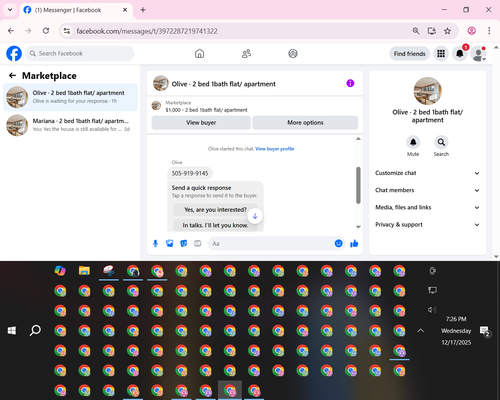Open the Windows Start menu
Screen dimensions: 500x400
(x=12, y=330)
